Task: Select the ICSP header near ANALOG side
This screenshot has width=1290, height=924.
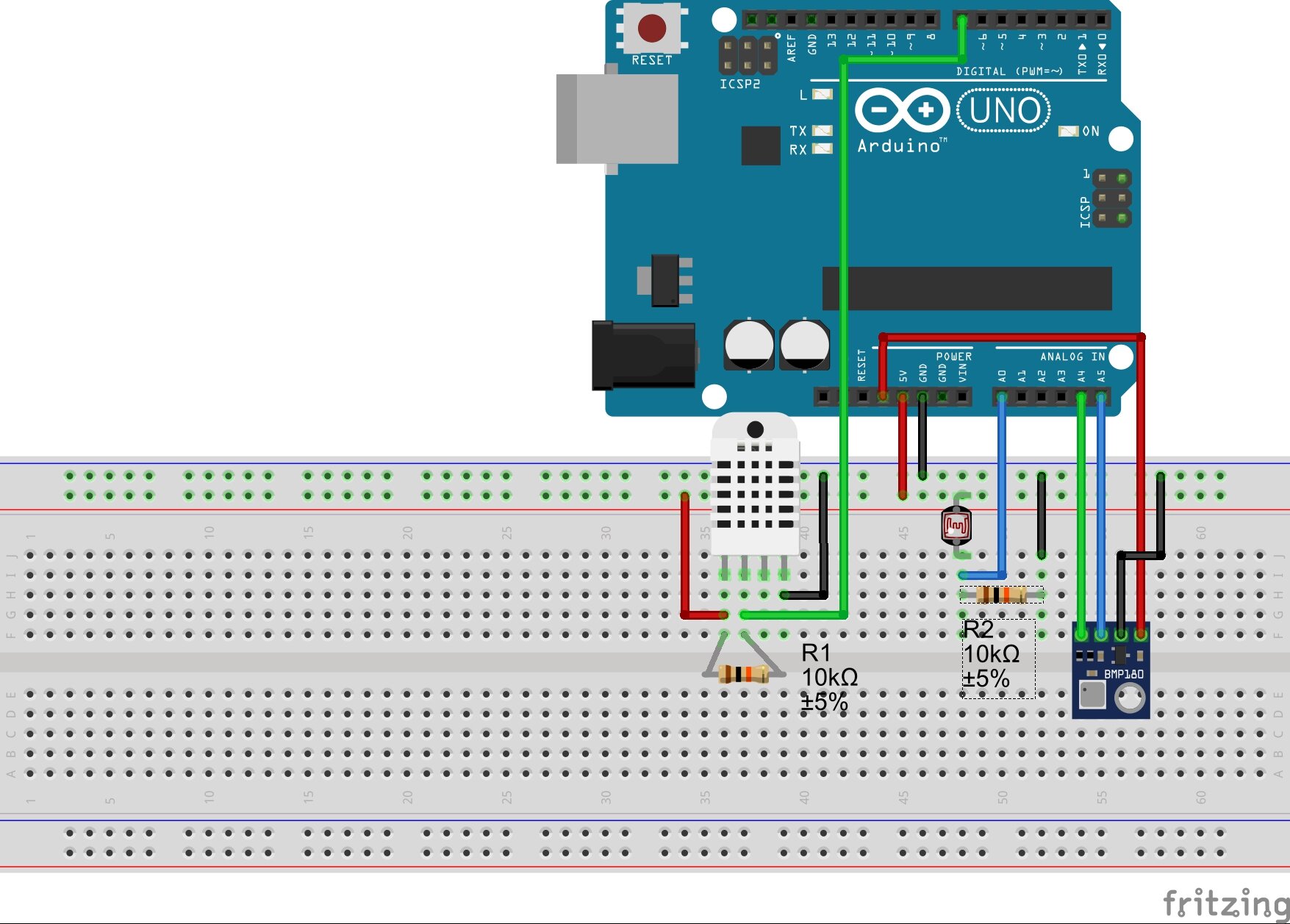Action: (x=1111, y=198)
